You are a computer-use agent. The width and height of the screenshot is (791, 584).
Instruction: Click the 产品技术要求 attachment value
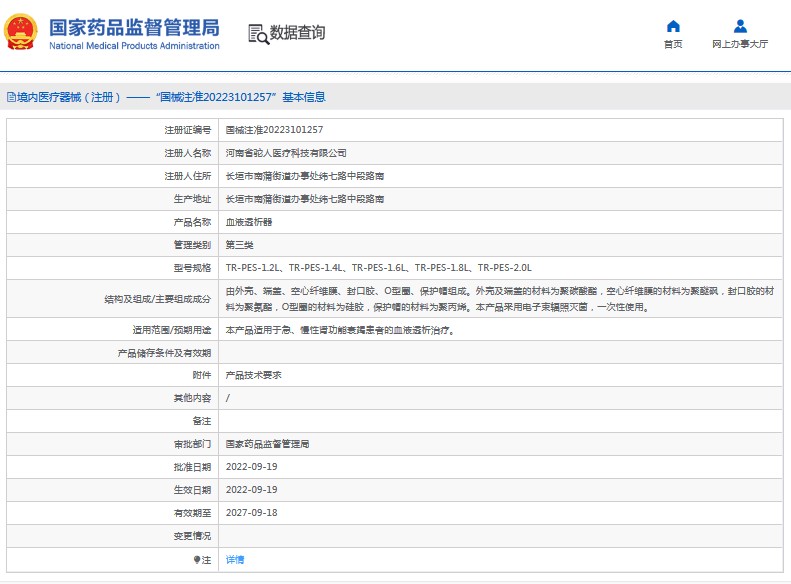pyautogui.click(x=253, y=375)
